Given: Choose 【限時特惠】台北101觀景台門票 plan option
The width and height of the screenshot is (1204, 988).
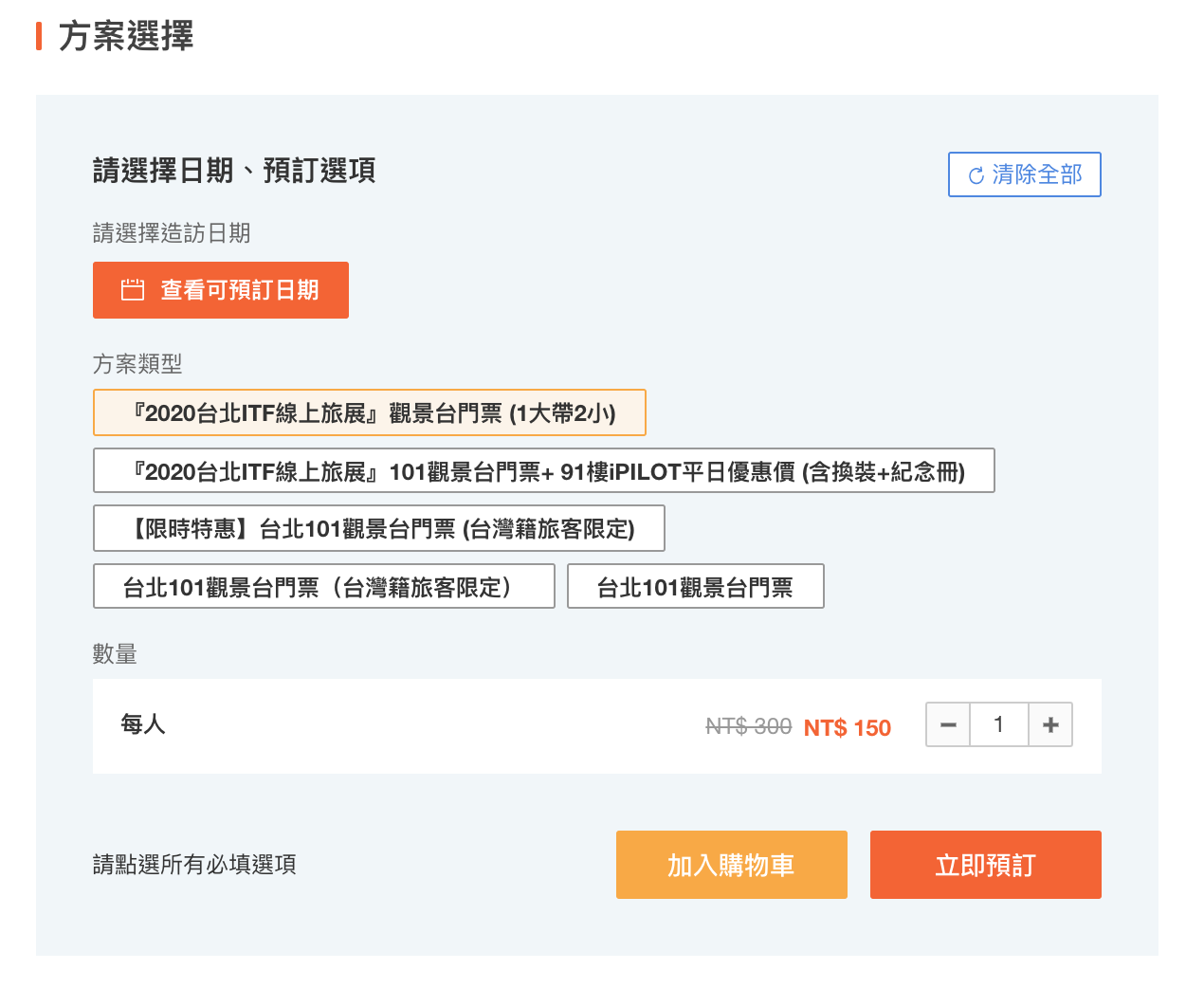Looking at the screenshot, I should click(x=379, y=528).
